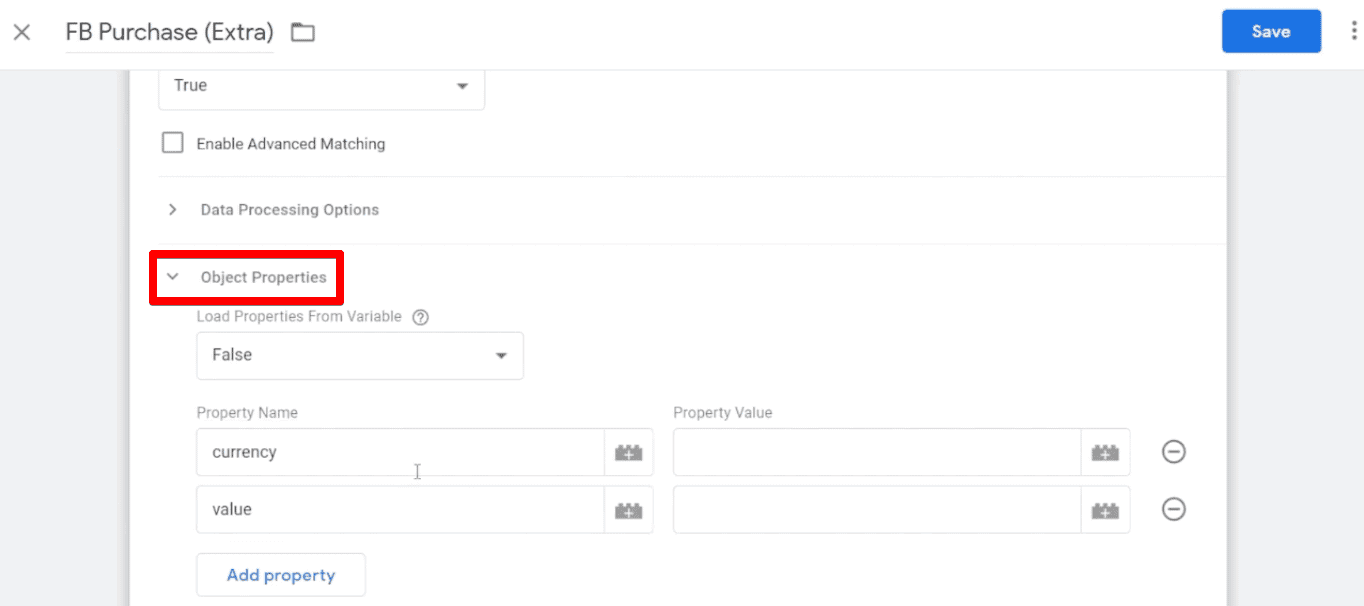
Task: Click the Add property button
Action: (x=280, y=574)
